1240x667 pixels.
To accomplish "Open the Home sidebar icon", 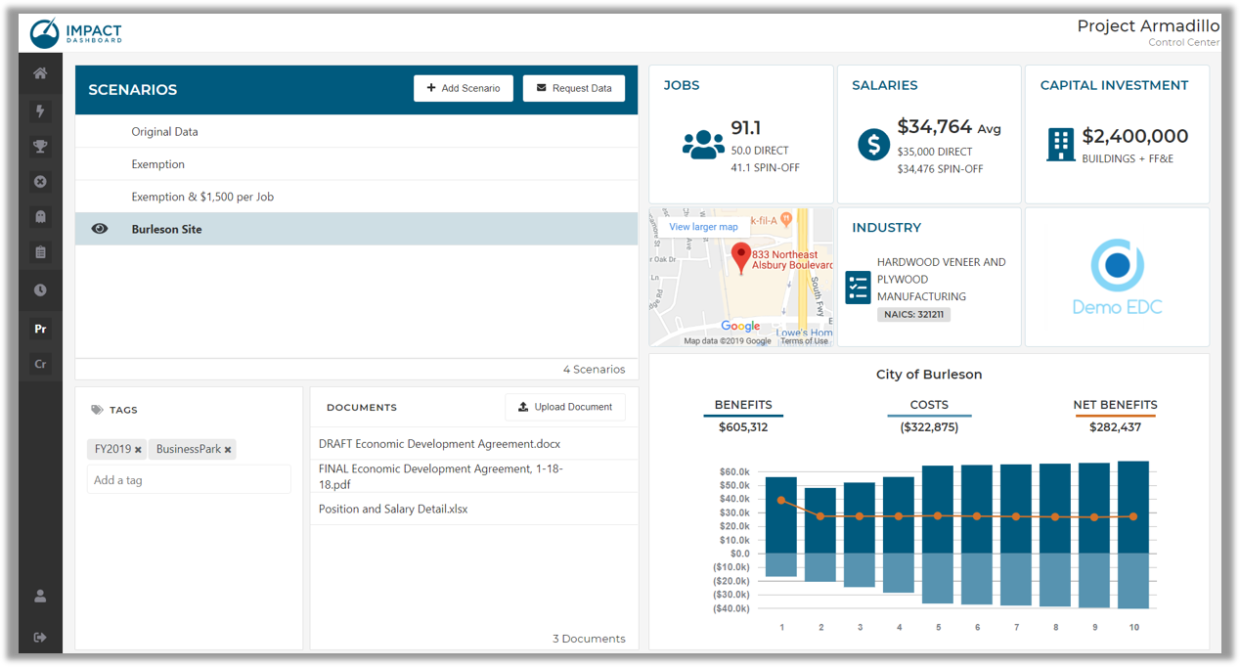I will coord(40,72).
